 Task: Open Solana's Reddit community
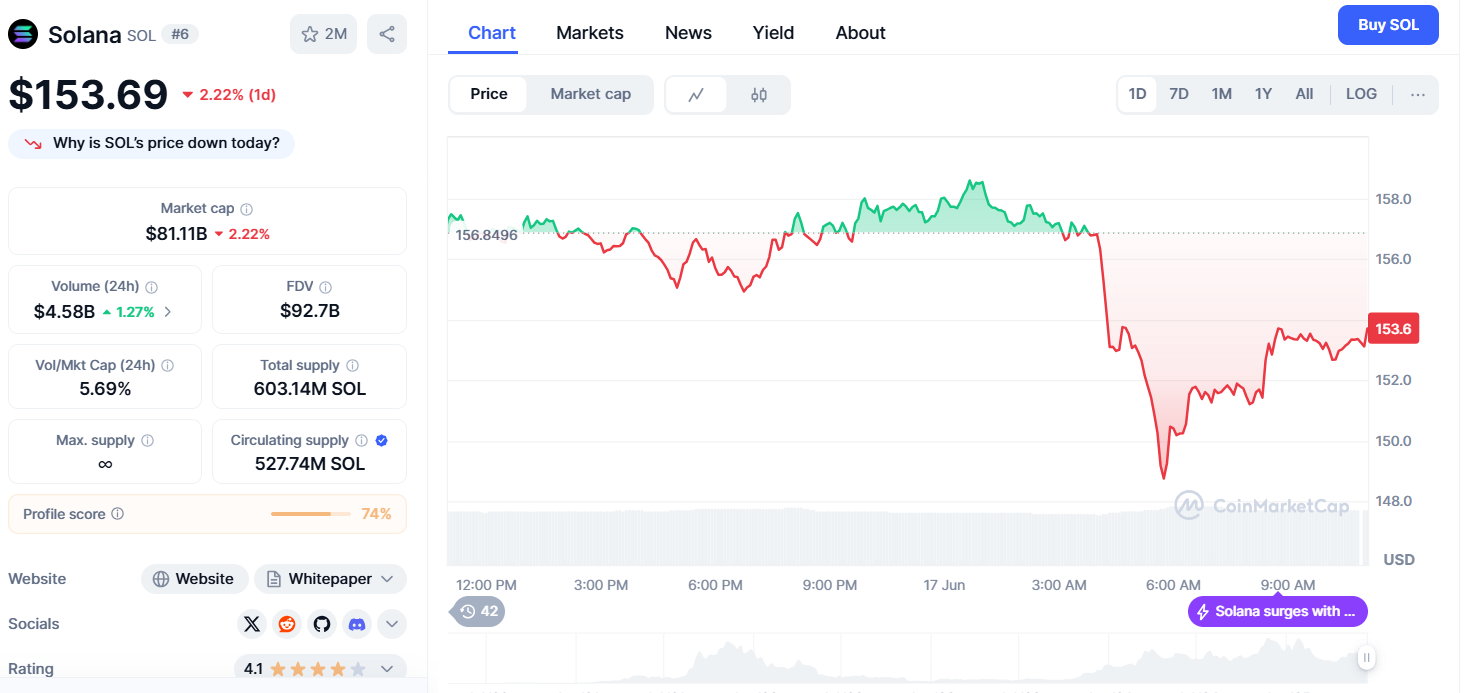[287, 624]
